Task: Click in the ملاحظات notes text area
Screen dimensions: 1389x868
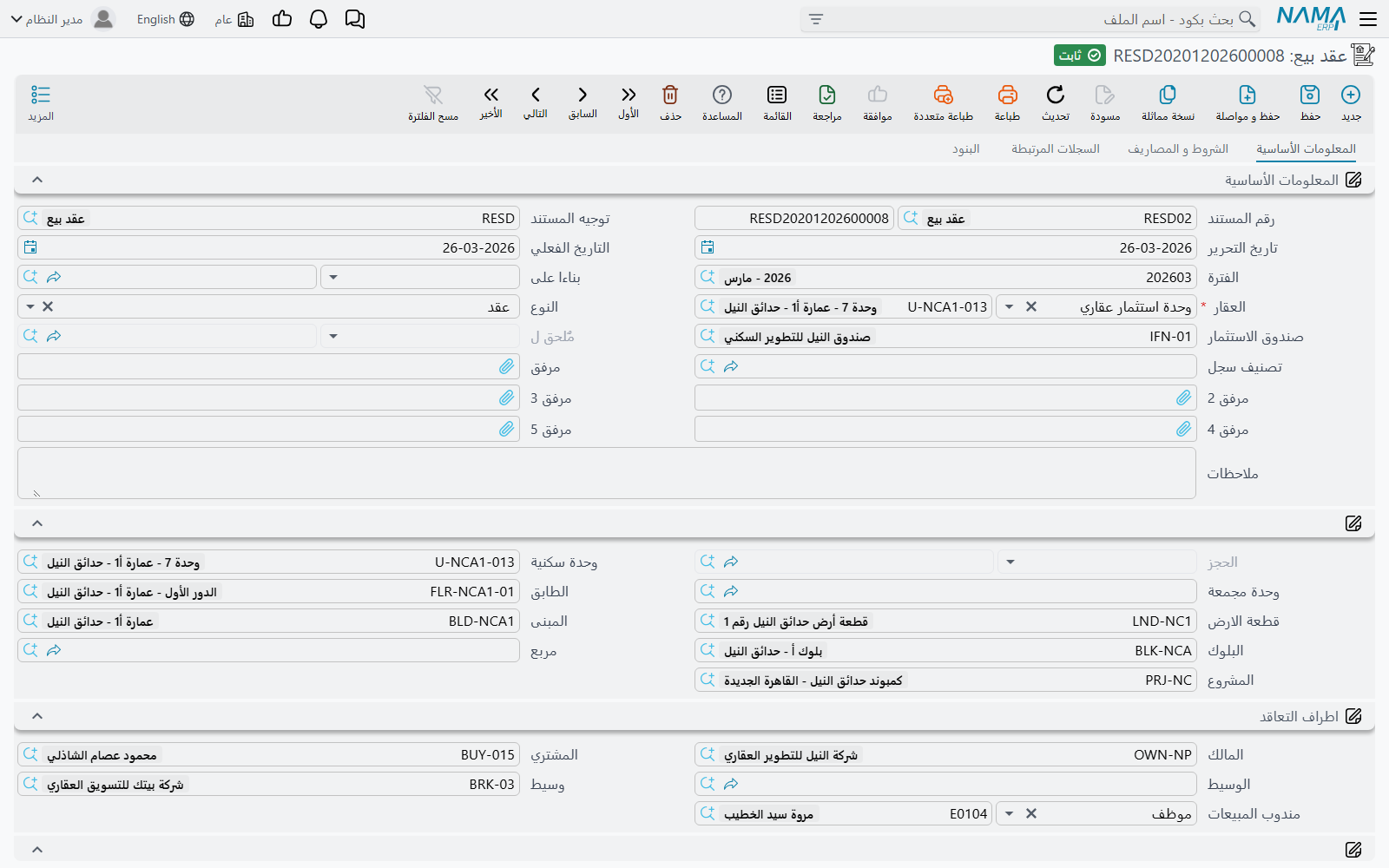Action: tap(607, 473)
